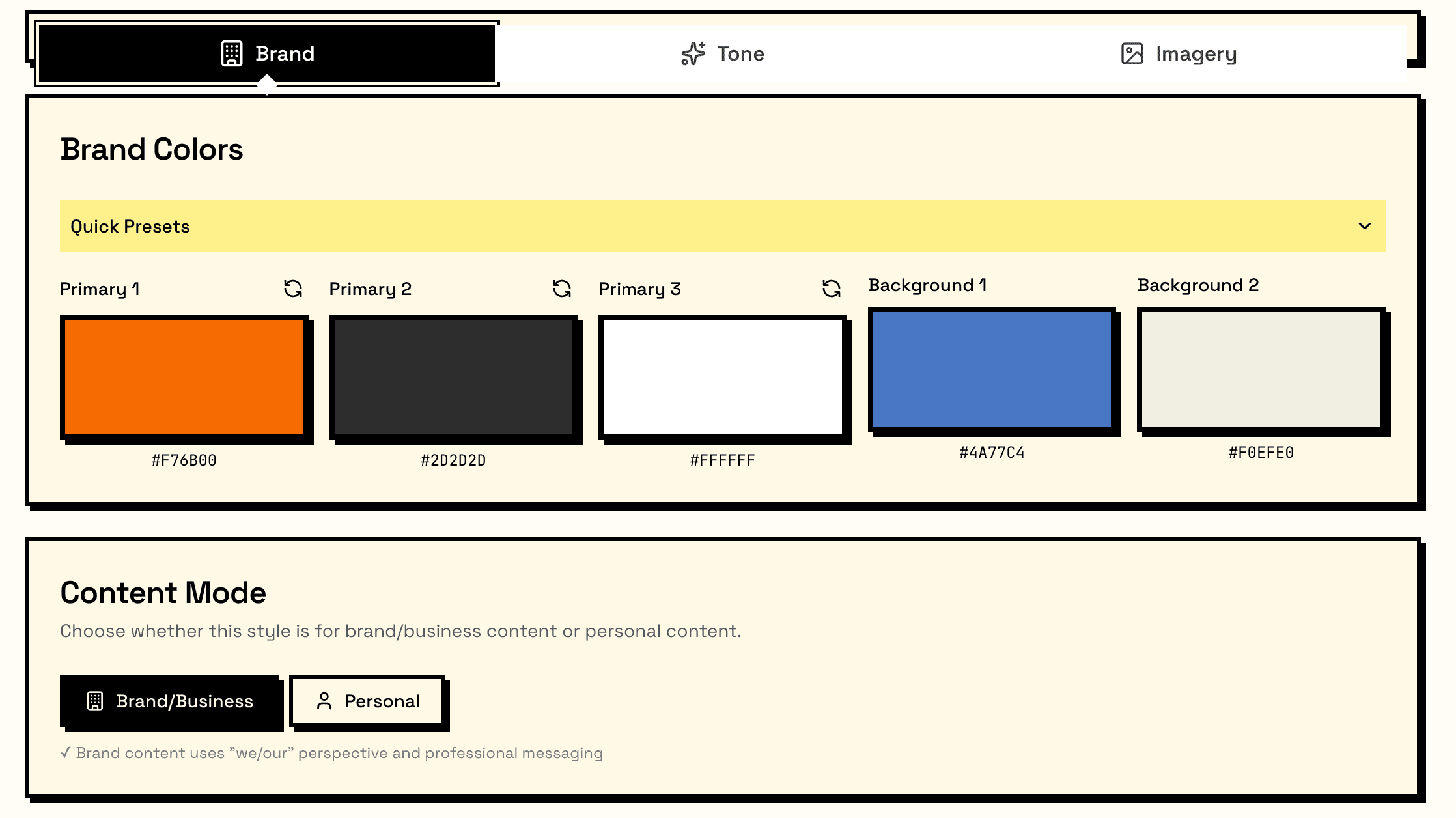Click the building icon in Brand/Business button
The image size is (1456, 818).
click(95, 701)
